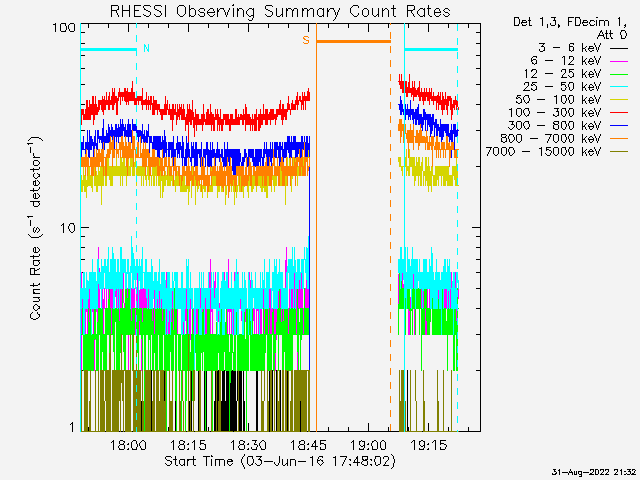
Task: Select the '100 - 300 keV' legend label
Action: click(x=555, y=113)
